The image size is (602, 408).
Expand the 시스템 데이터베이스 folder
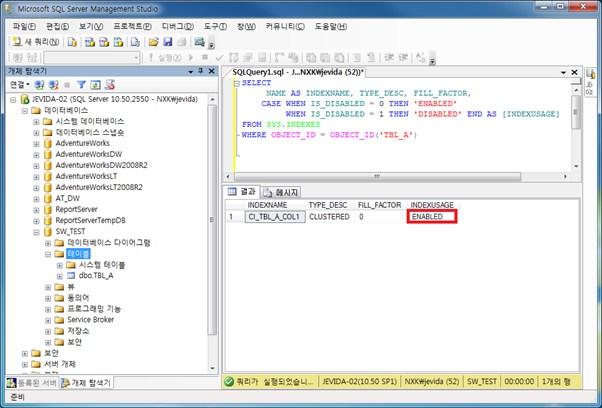(36, 122)
